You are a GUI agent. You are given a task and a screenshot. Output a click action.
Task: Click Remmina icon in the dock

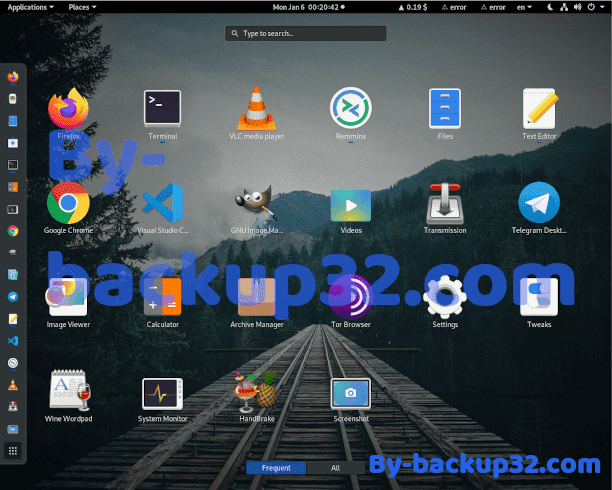pos(13,363)
